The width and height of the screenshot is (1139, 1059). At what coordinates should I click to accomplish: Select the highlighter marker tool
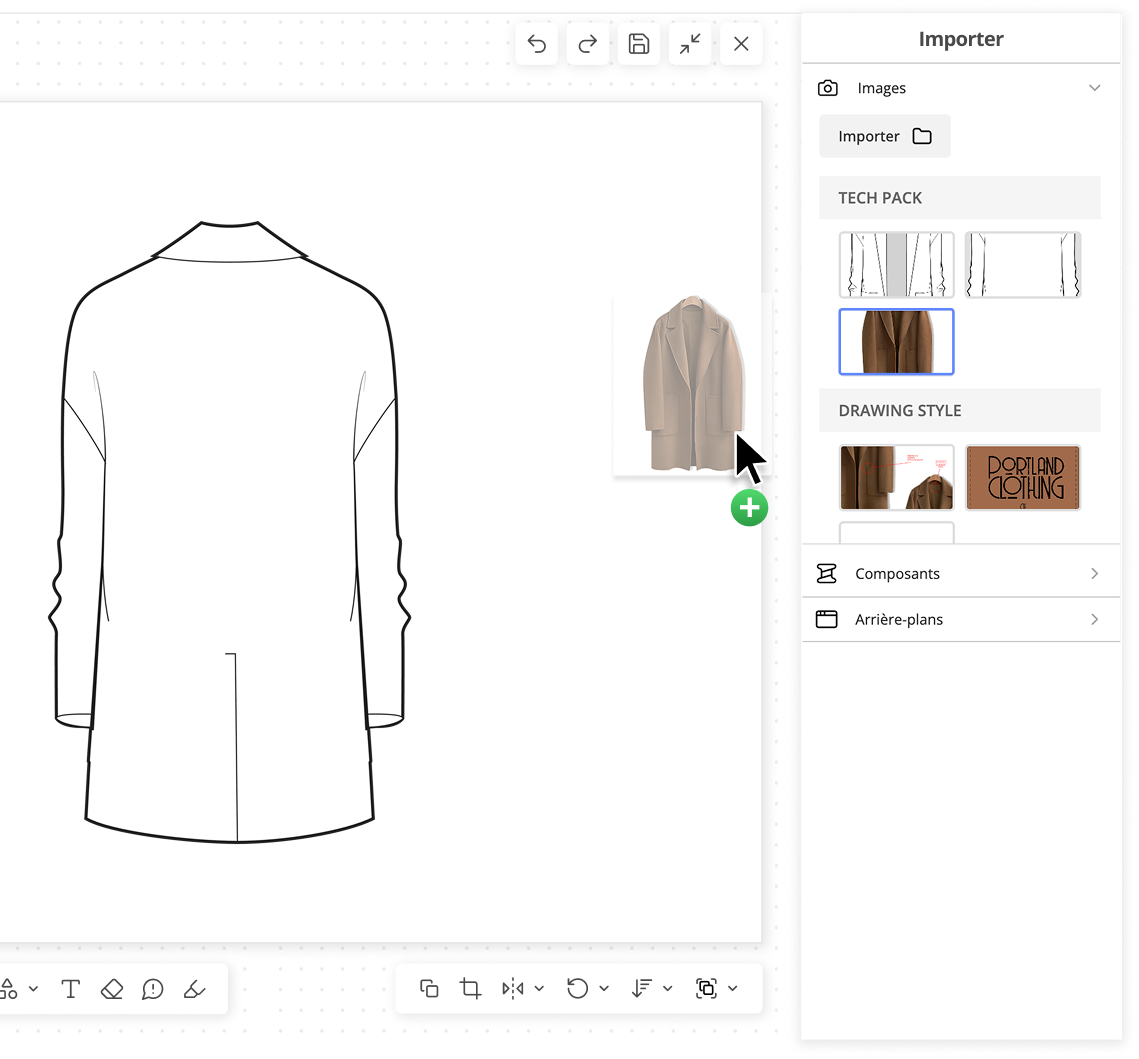click(194, 989)
